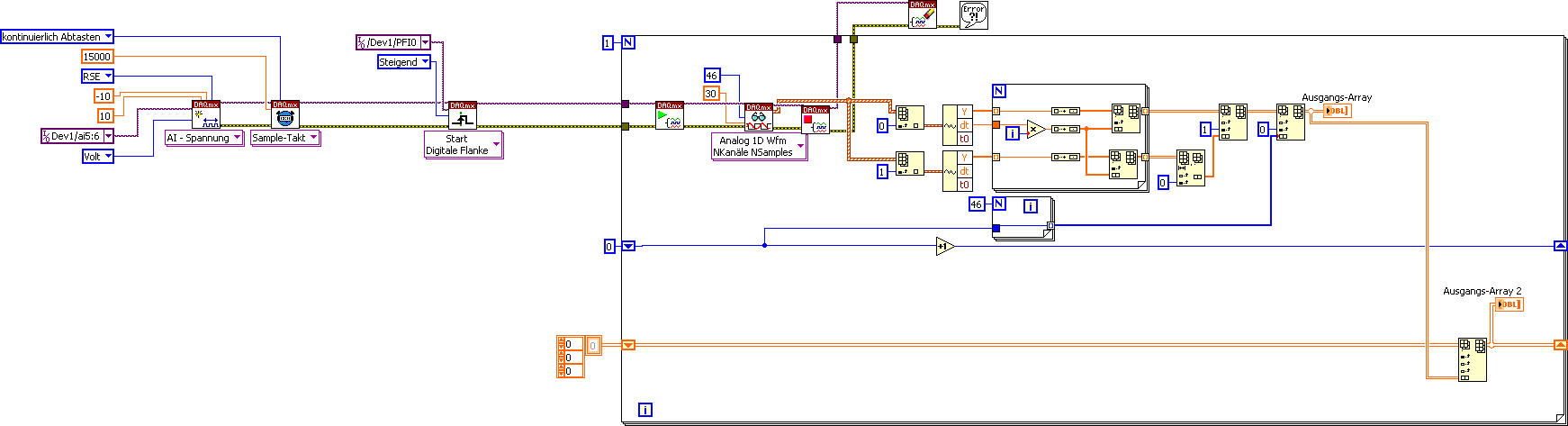Click the Build Array node feeding Ausgangs-Array 2
This screenshot has width=1568, height=426.
click(x=1473, y=360)
